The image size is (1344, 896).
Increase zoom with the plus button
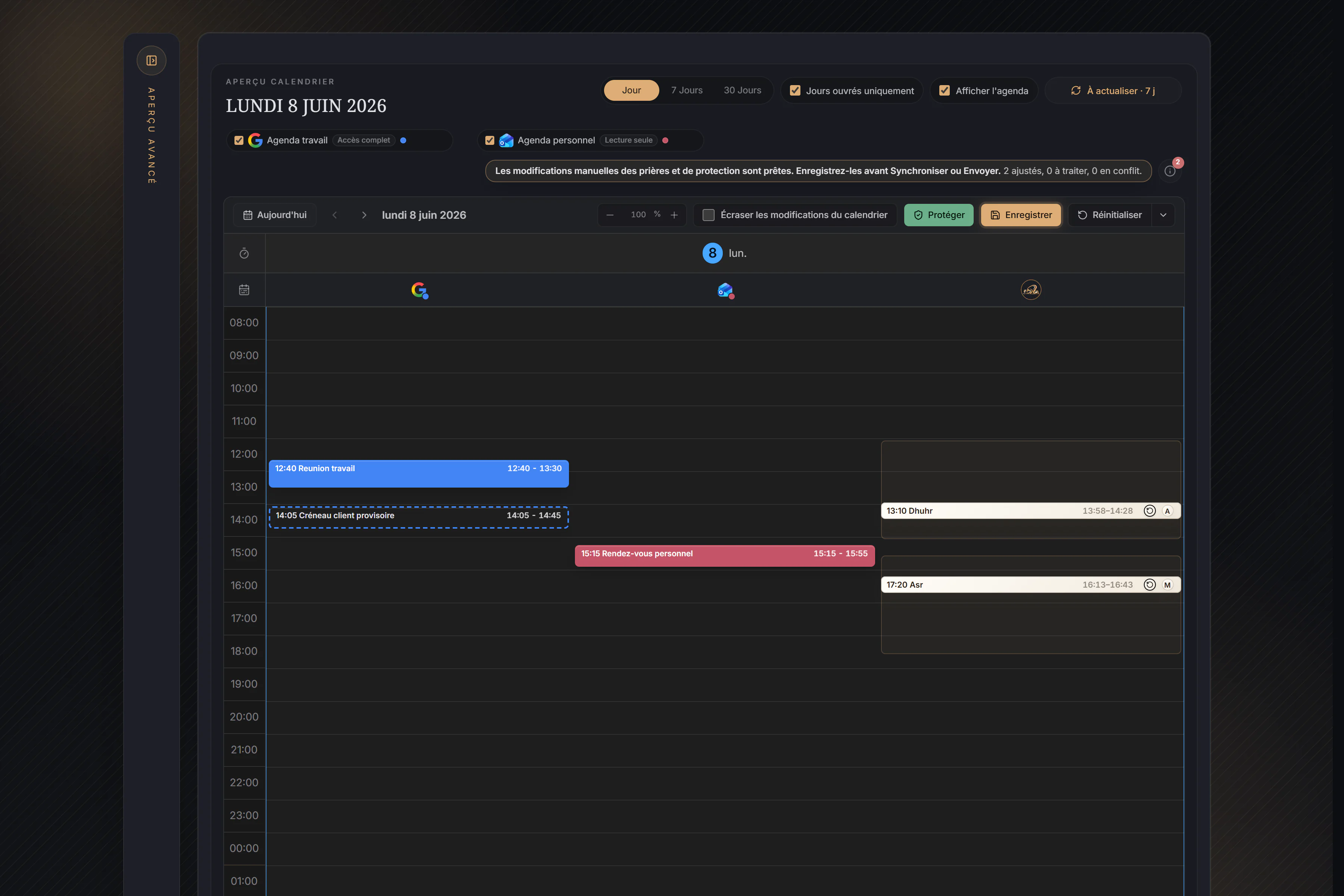click(674, 215)
